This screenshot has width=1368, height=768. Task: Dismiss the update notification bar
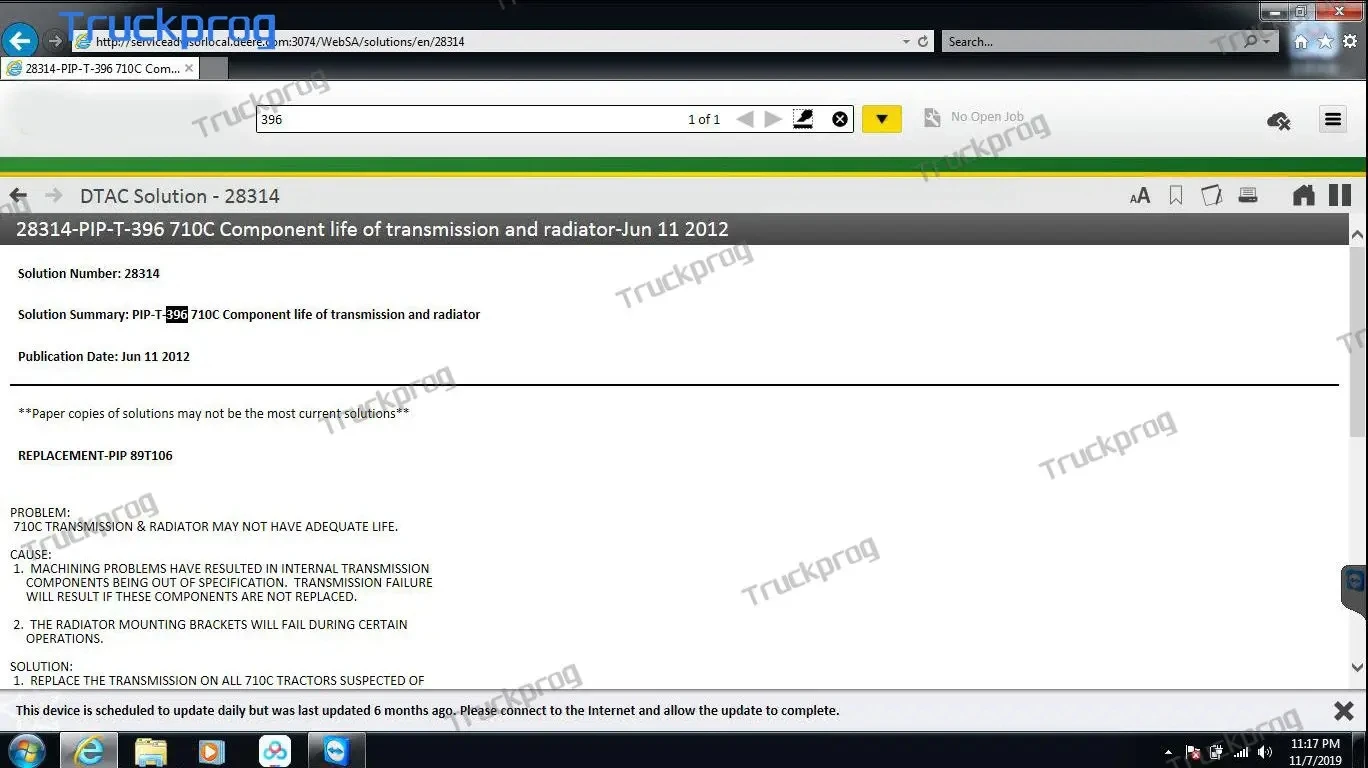(x=1344, y=710)
